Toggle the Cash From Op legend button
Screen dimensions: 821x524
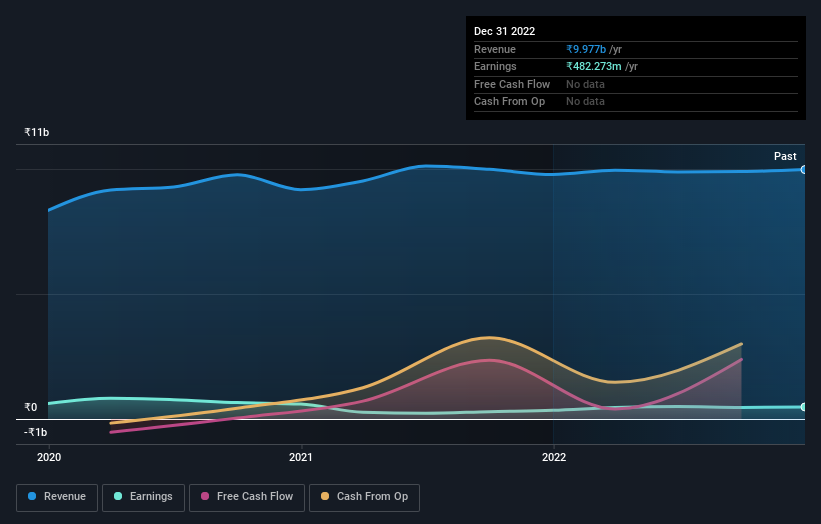(x=364, y=497)
